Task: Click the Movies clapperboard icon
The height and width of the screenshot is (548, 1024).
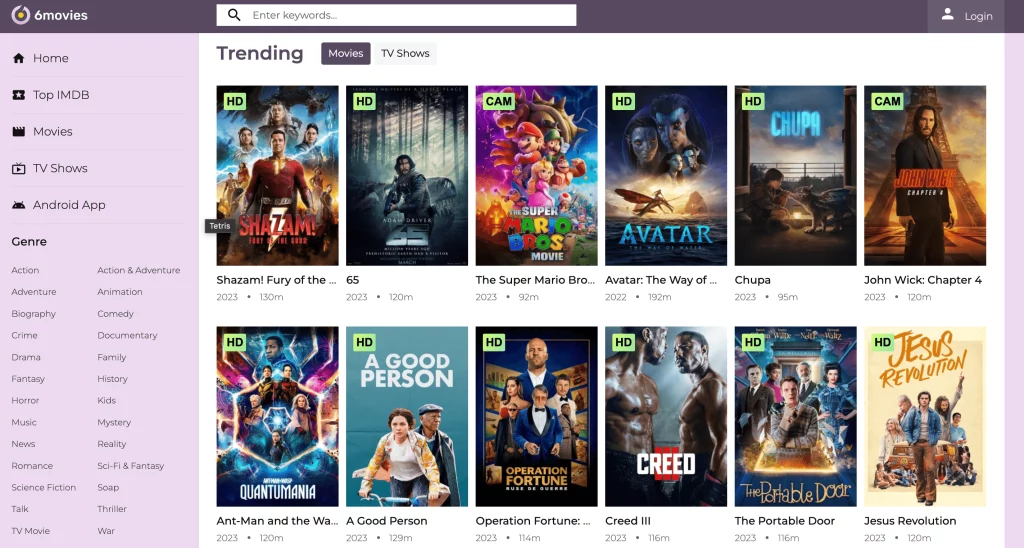Action: pos(18,131)
